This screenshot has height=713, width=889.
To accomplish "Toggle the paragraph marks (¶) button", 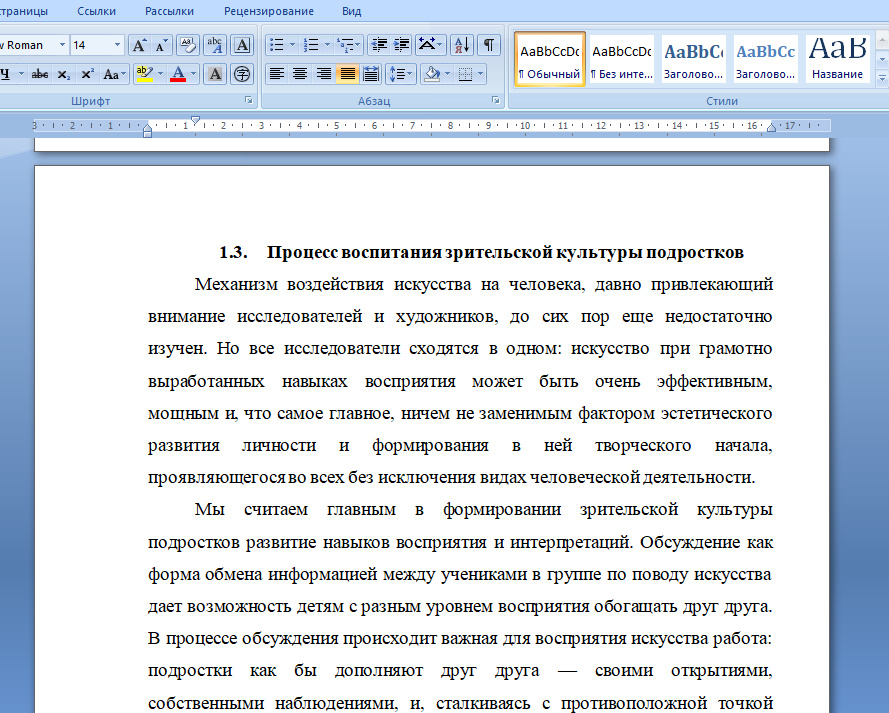I will [x=489, y=45].
